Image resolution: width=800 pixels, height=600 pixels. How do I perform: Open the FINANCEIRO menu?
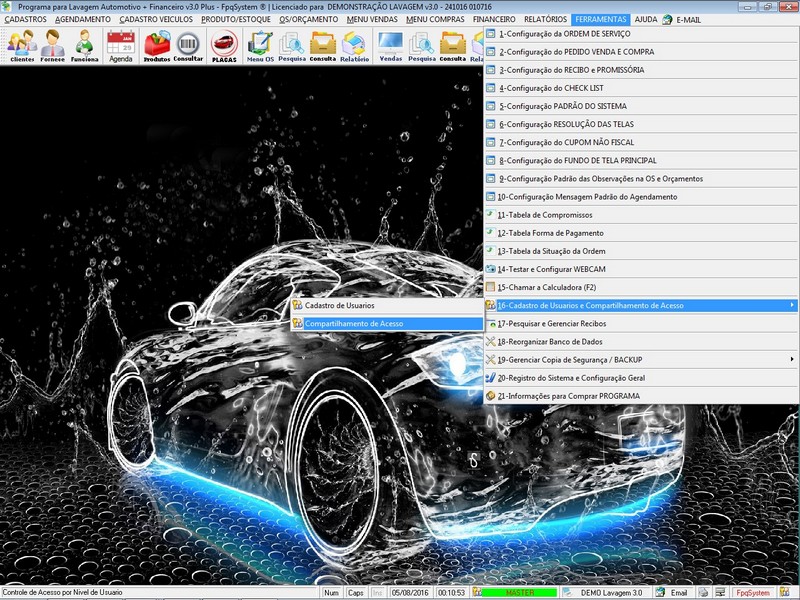coord(494,19)
